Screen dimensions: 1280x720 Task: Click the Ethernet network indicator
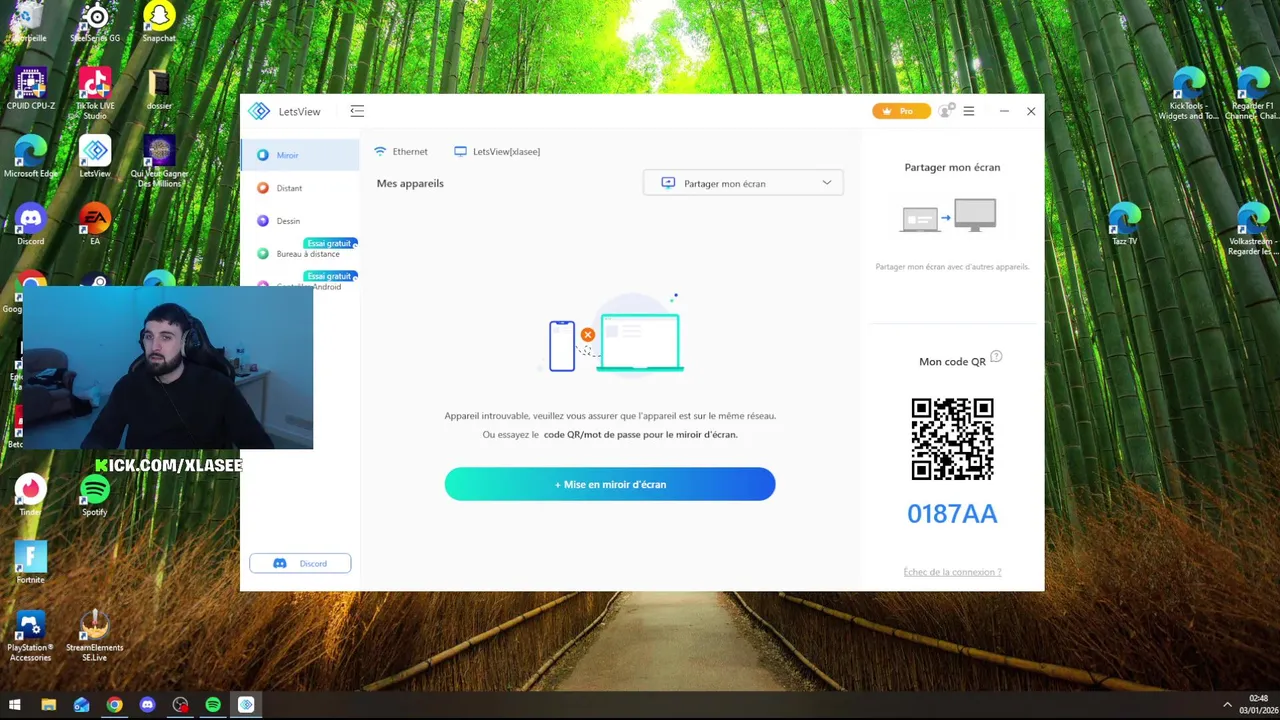click(401, 152)
